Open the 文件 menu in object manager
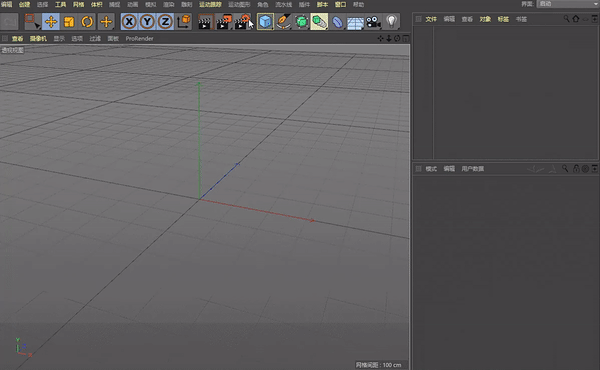 point(431,19)
